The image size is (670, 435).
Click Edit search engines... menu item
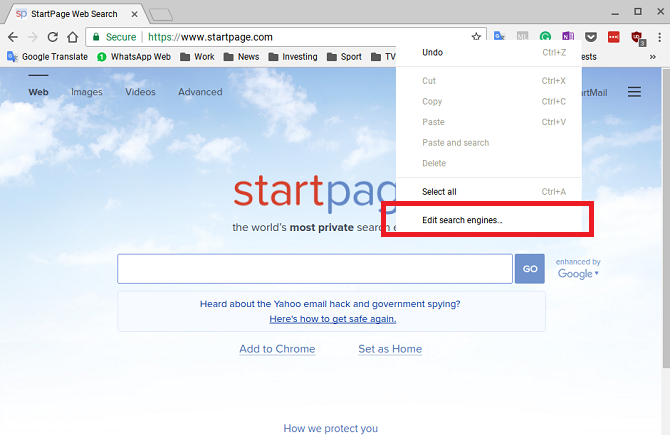pyautogui.click(x=489, y=220)
